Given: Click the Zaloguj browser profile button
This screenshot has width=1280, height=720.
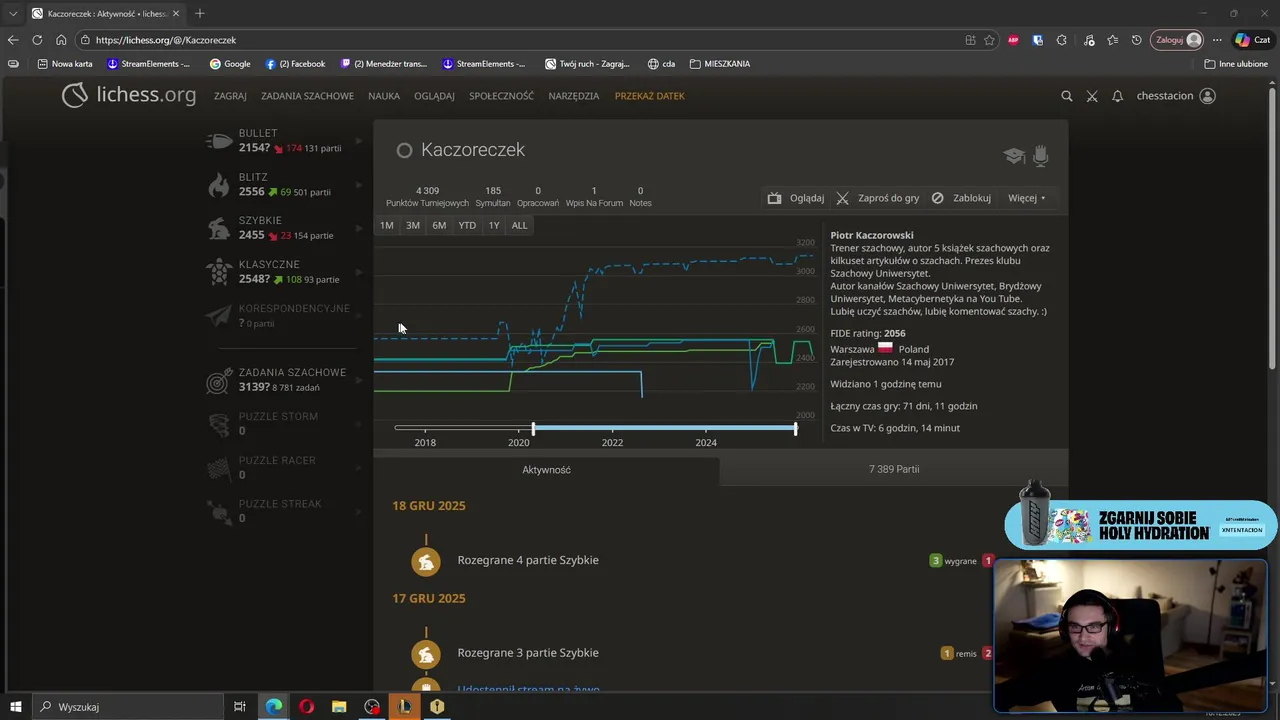Looking at the screenshot, I should [x=1178, y=40].
